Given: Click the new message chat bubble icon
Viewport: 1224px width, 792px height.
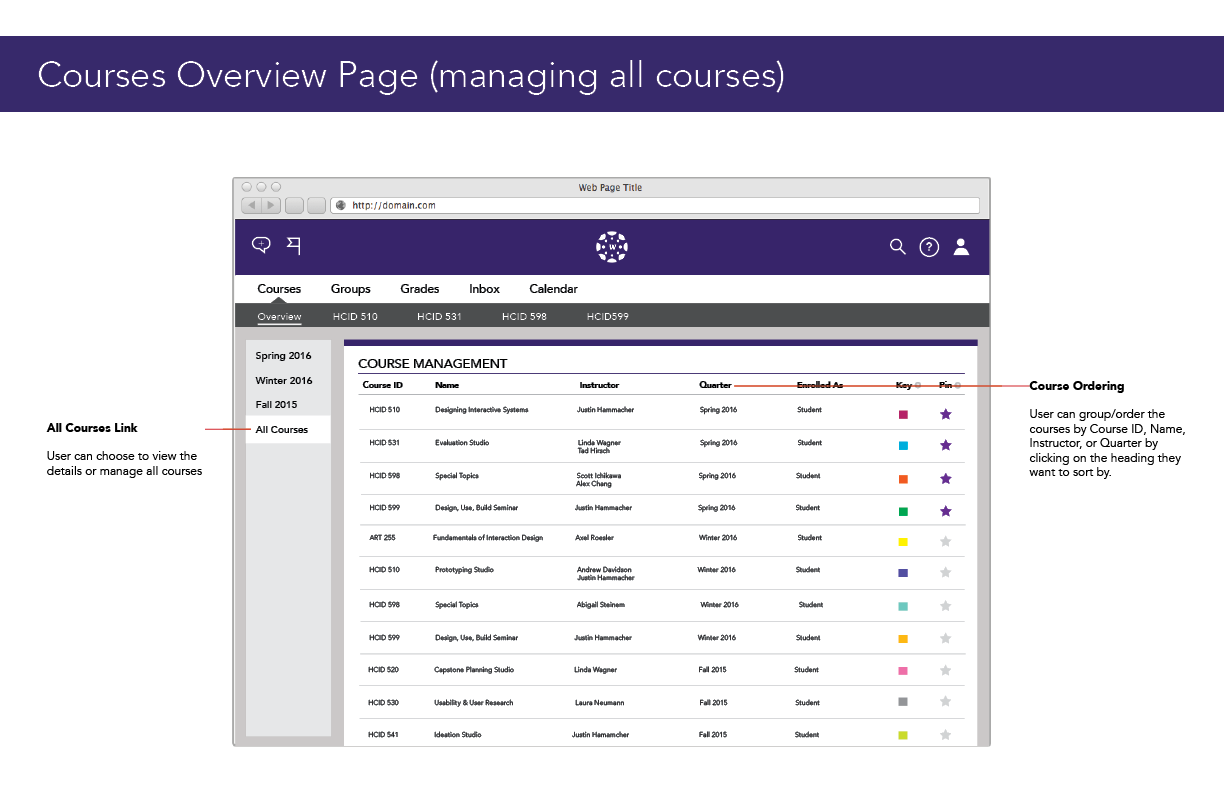Looking at the screenshot, I should (262, 245).
